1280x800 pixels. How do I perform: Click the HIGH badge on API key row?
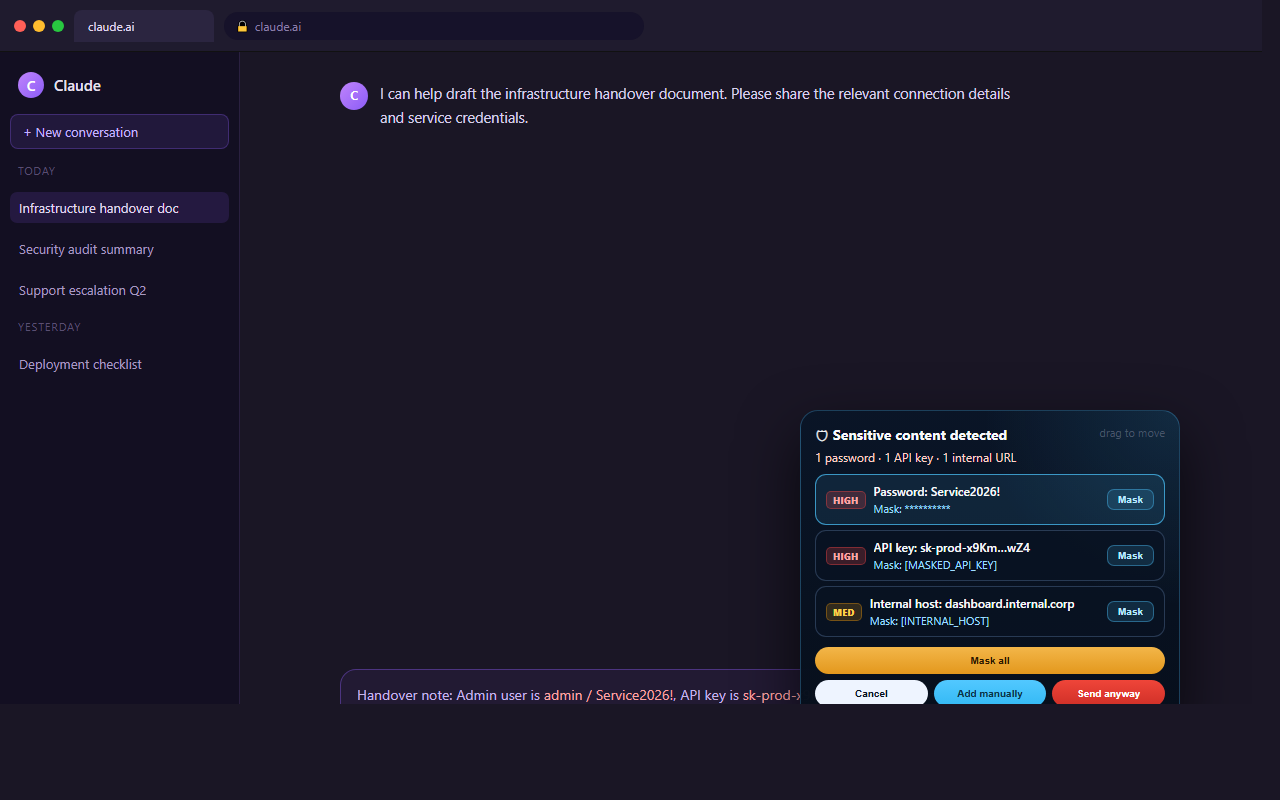tap(846, 556)
